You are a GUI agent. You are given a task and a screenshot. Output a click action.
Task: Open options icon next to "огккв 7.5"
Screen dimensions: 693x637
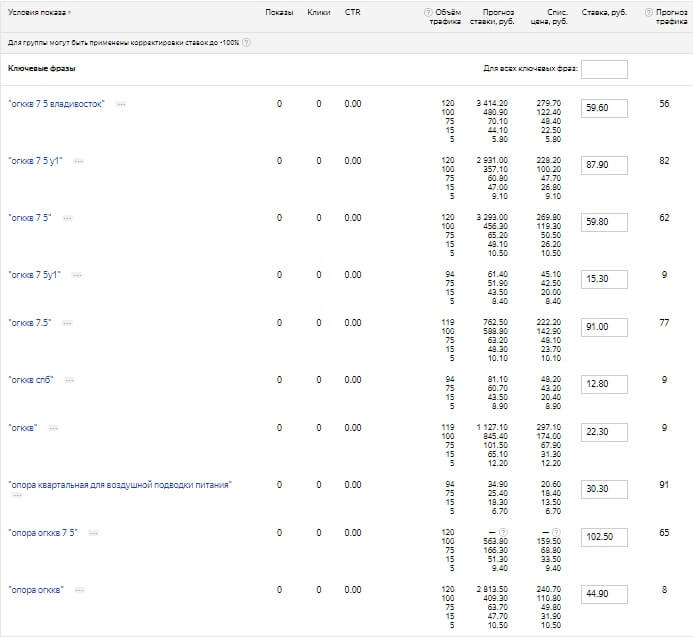click(67, 324)
